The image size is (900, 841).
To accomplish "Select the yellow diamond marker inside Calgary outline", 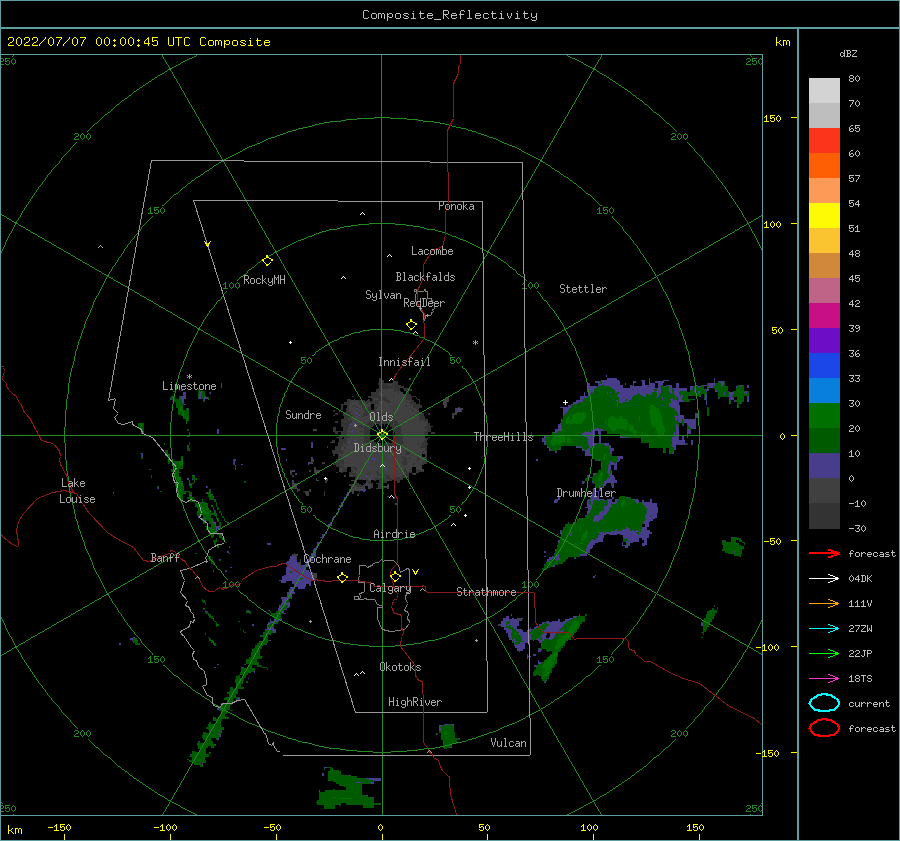I will (395, 576).
